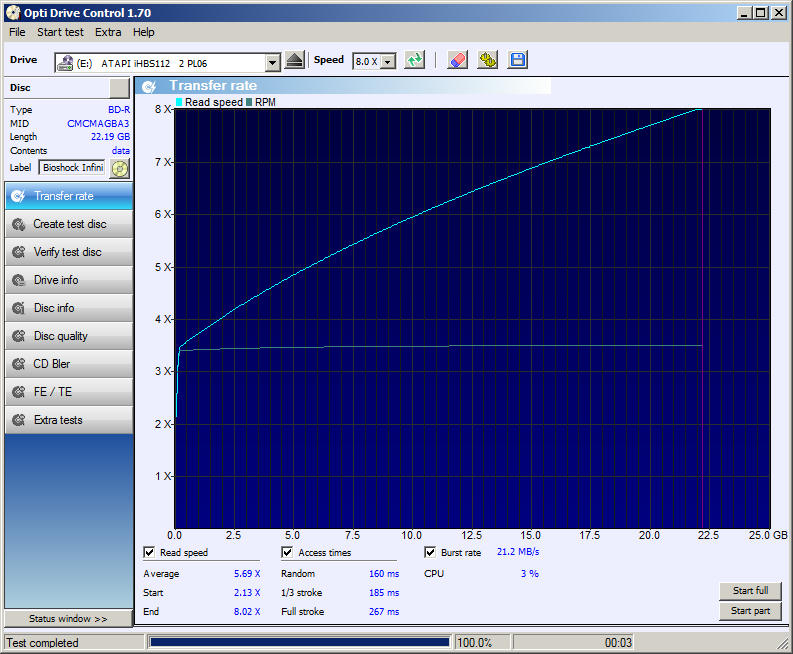Click the End speed value 8.02 X

pyautogui.click(x=247, y=612)
